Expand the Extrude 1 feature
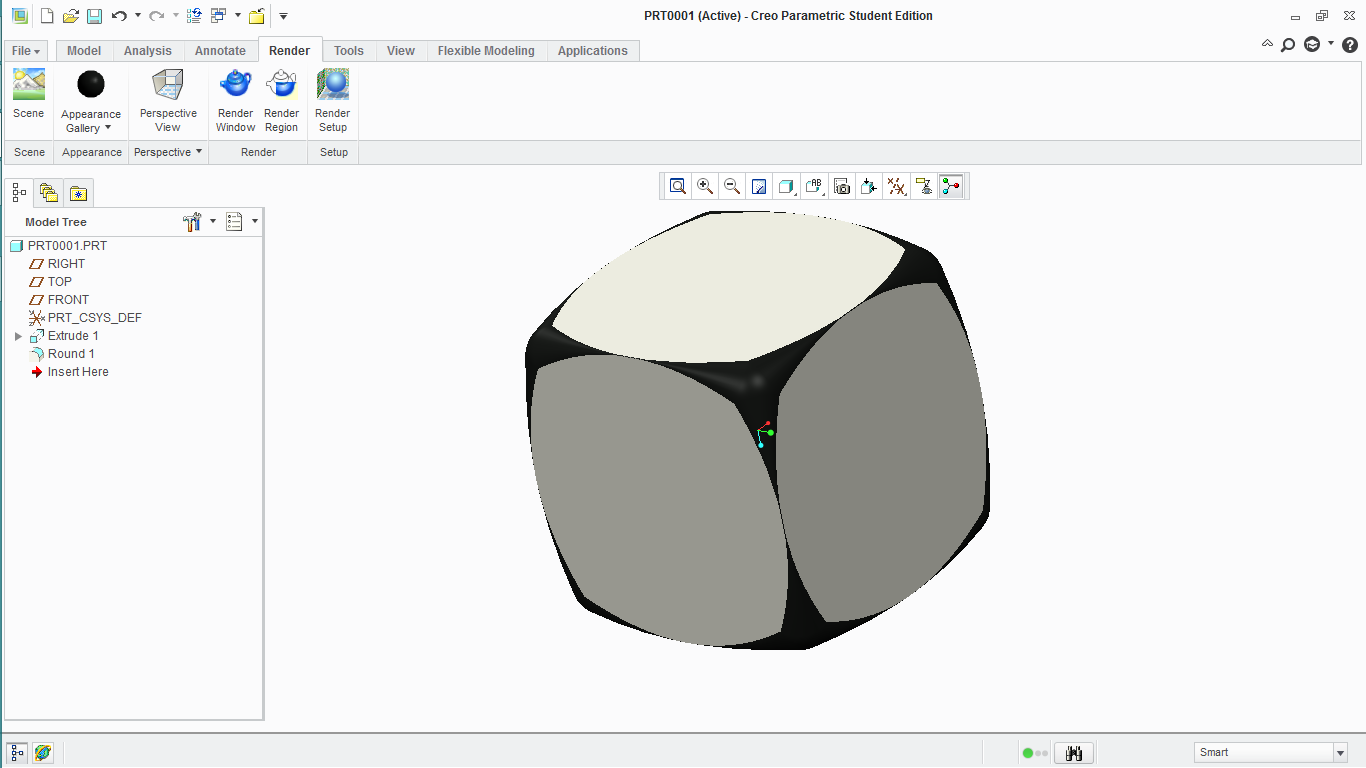This screenshot has width=1366, height=768. (18, 336)
